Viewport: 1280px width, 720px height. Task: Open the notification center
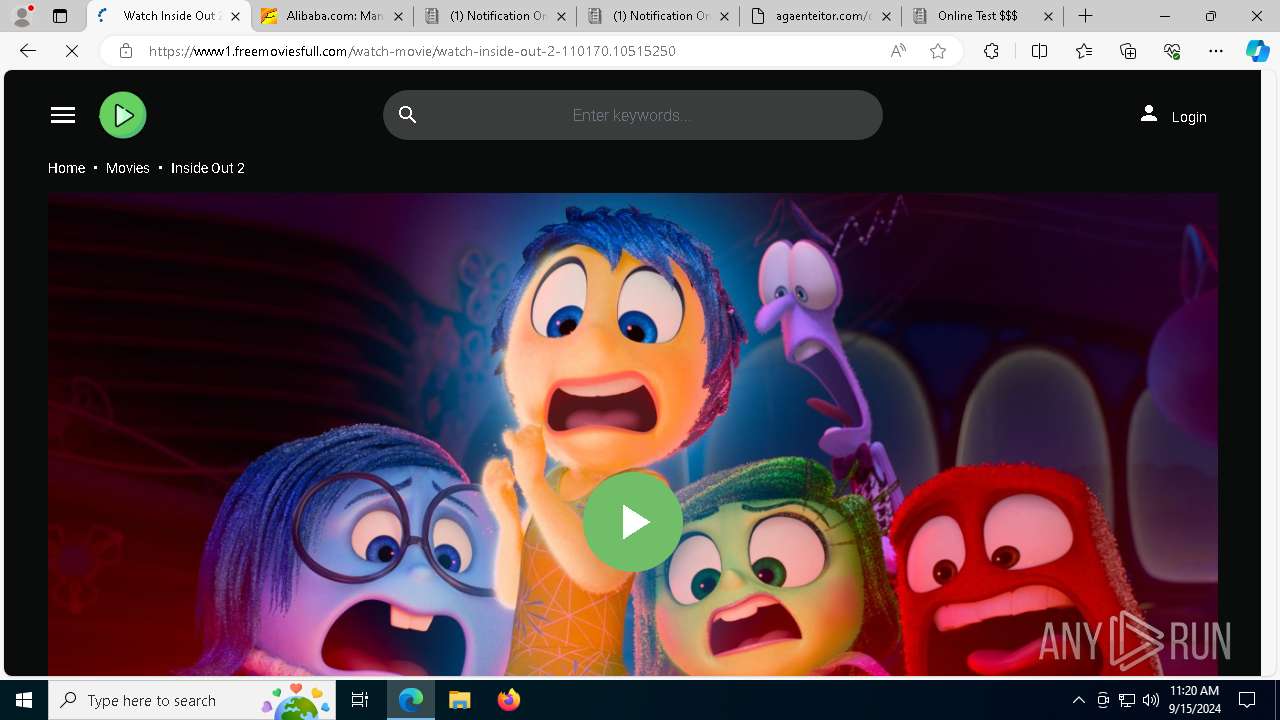[1247, 700]
